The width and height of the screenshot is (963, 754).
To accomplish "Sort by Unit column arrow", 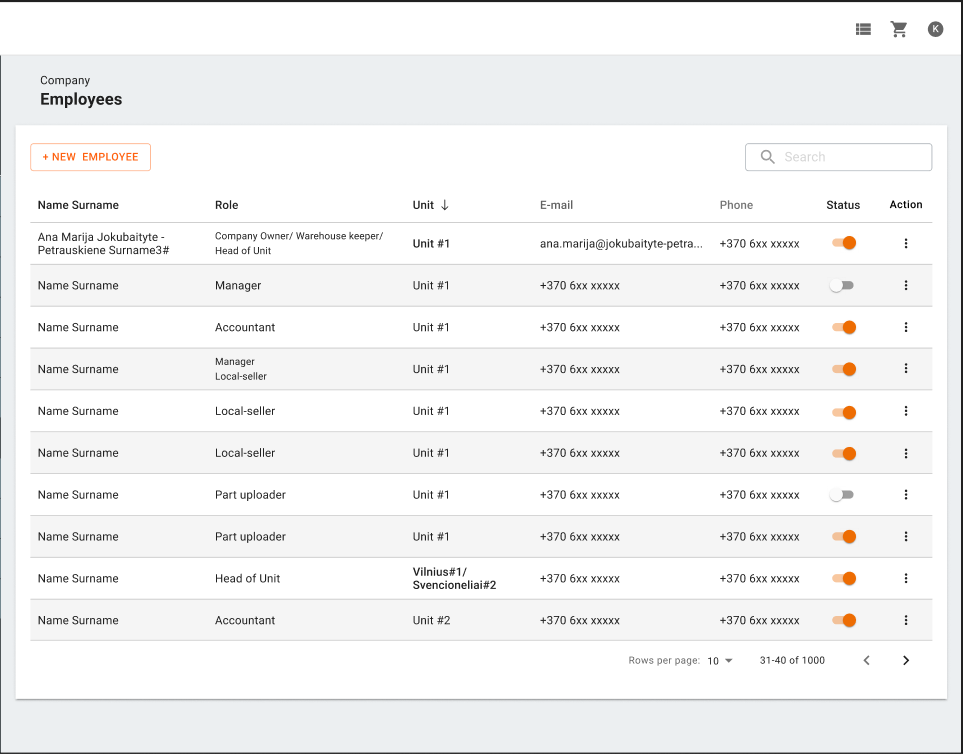I will (x=445, y=205).
